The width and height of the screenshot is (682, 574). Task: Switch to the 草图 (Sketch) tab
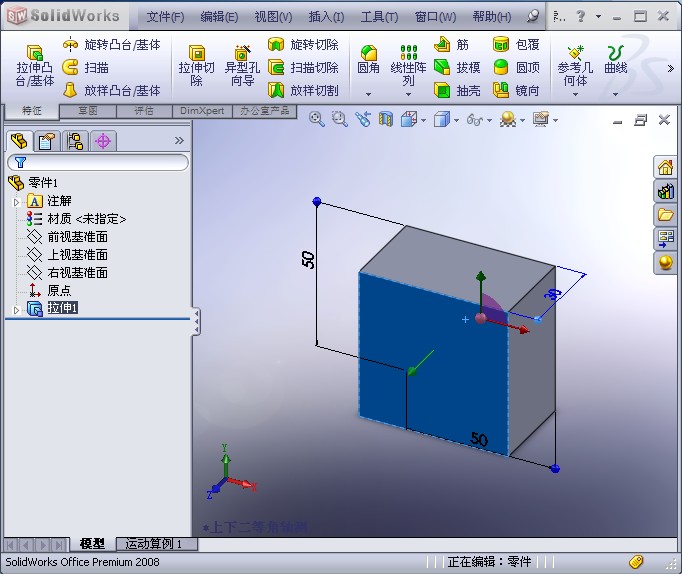(88, 111)
